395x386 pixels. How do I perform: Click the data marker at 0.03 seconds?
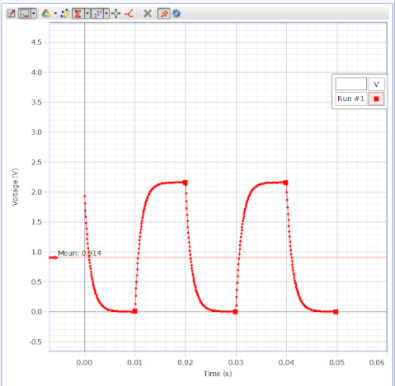click(x=235, y=312)
